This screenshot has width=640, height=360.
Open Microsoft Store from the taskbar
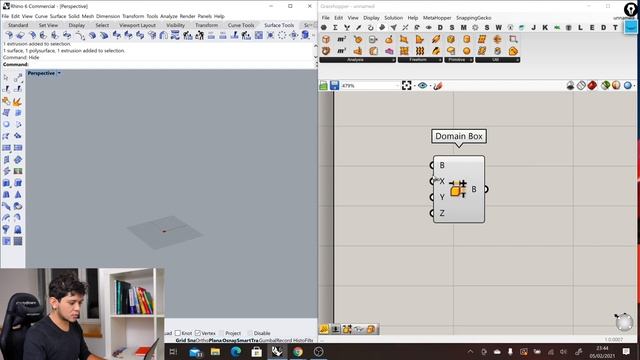[256, 351]
